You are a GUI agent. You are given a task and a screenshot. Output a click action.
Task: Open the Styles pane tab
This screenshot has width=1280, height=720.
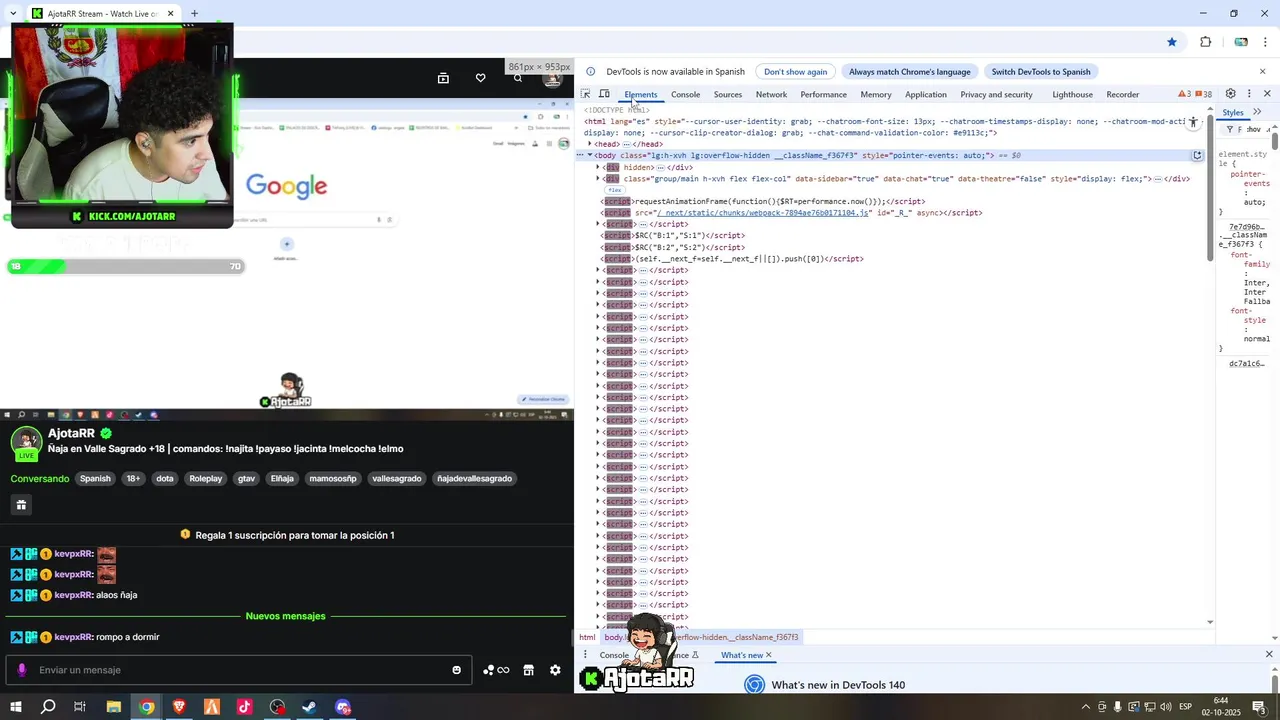point(1233,113)
